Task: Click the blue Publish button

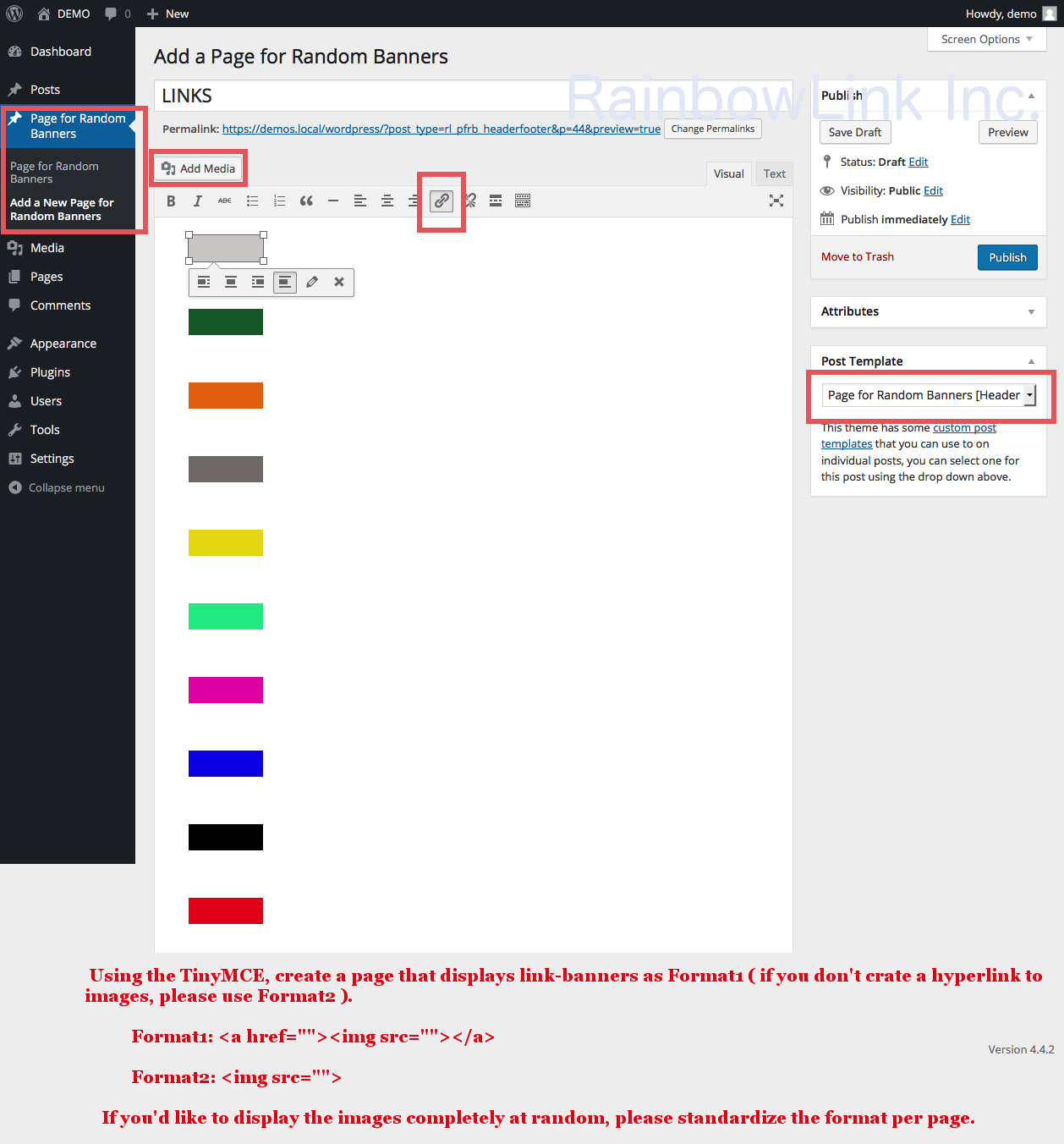Action: (x=1007, y=257)
